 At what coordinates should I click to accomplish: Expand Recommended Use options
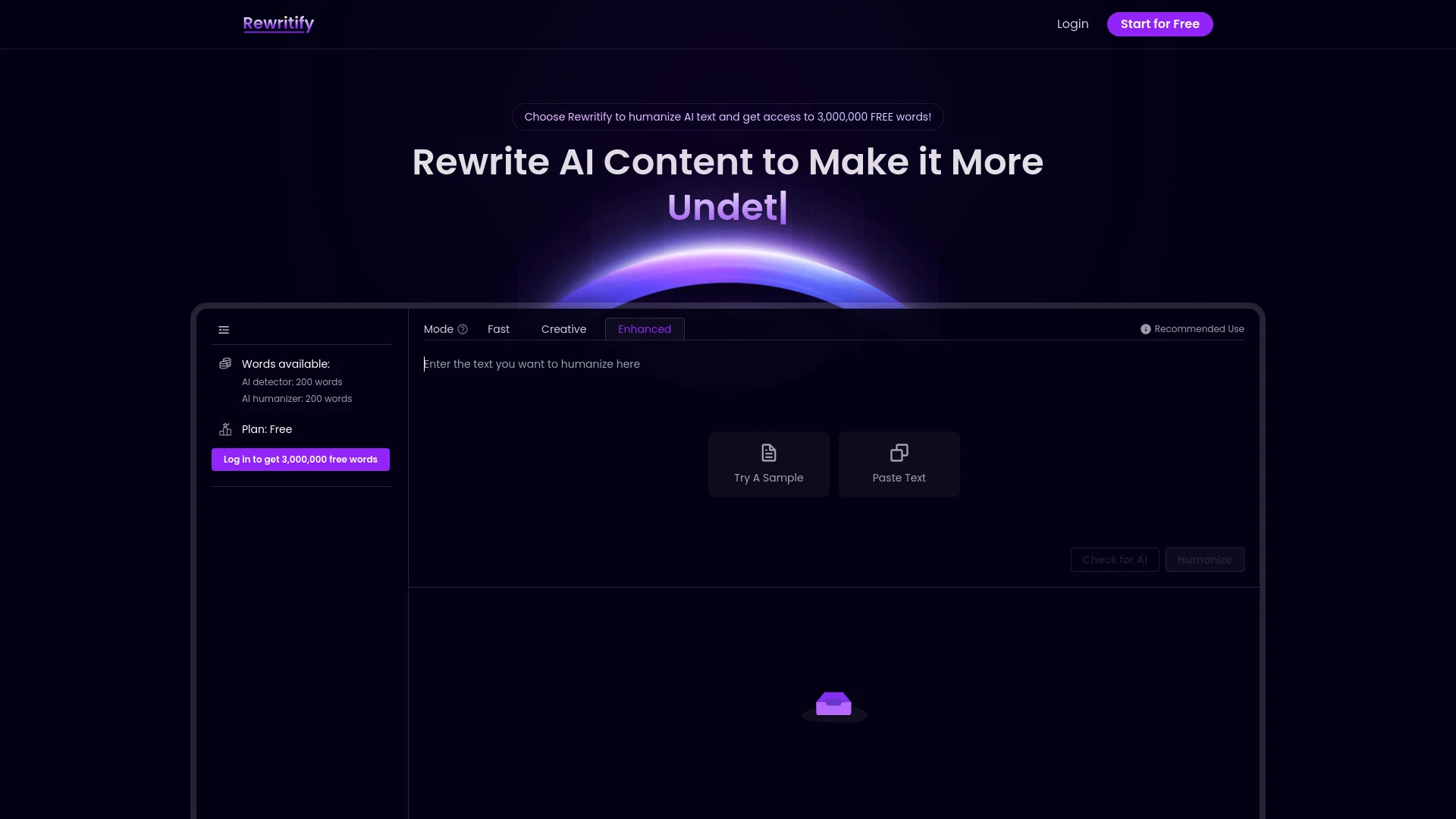pos(1192,328)
